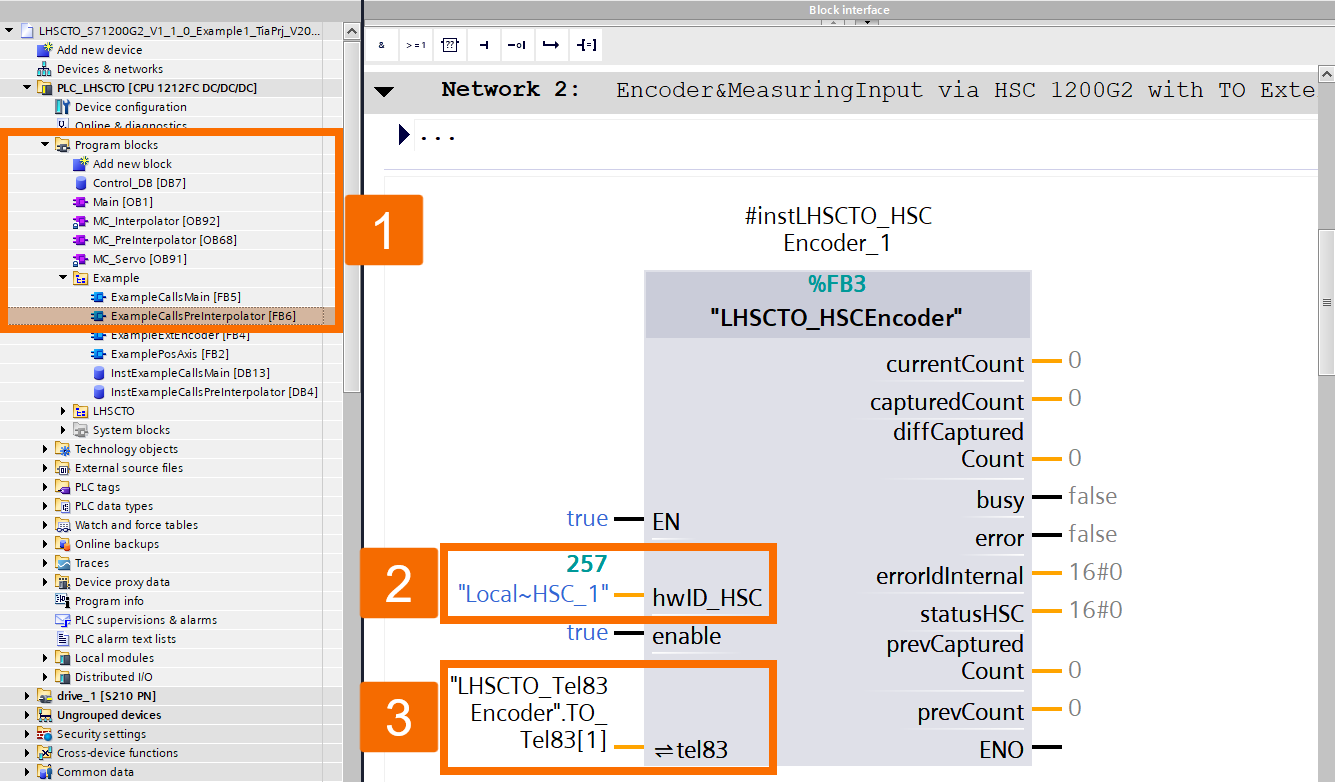
Task: Click the Device configuration icon
Action: (x=63, y=107)
